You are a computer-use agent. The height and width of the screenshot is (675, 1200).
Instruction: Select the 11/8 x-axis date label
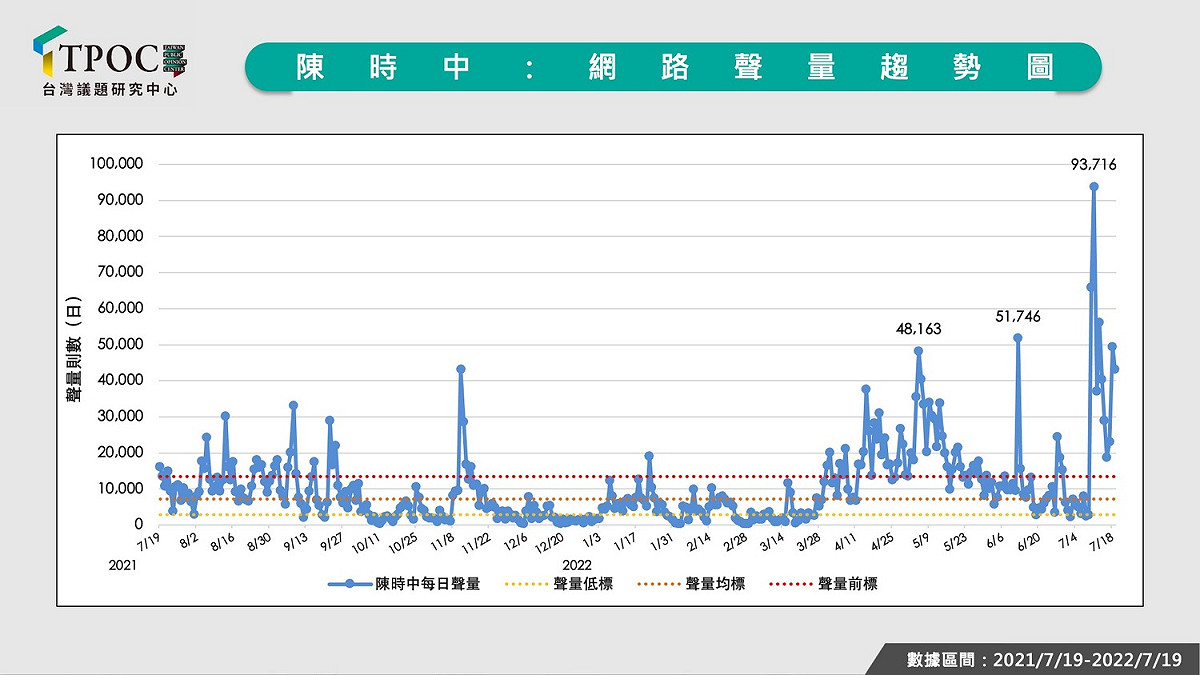[x=442, y=543]
